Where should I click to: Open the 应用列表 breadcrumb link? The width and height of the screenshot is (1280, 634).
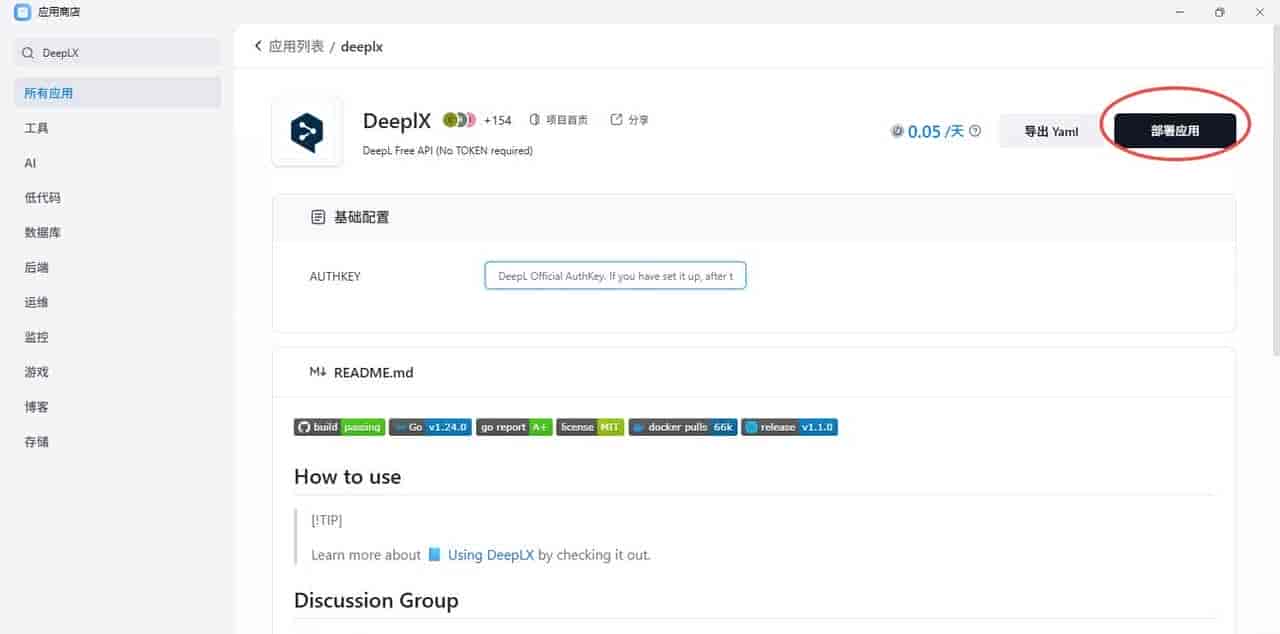click(296, 46)
